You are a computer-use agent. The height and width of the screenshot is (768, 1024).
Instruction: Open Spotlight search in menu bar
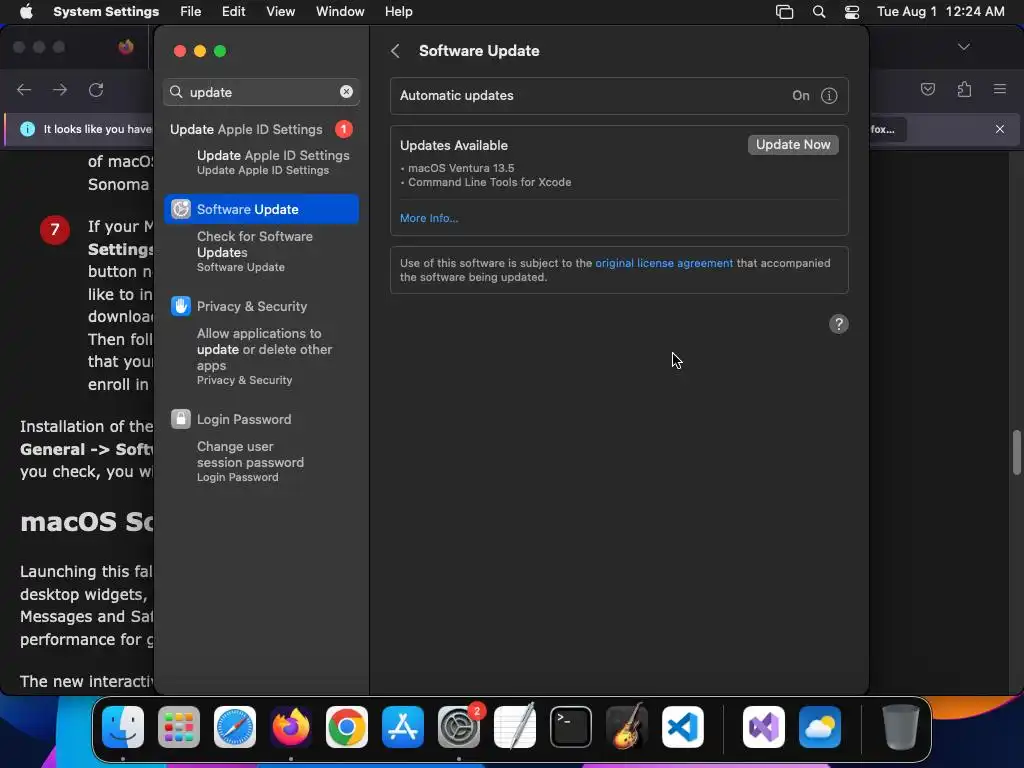[x=818, y=12]
